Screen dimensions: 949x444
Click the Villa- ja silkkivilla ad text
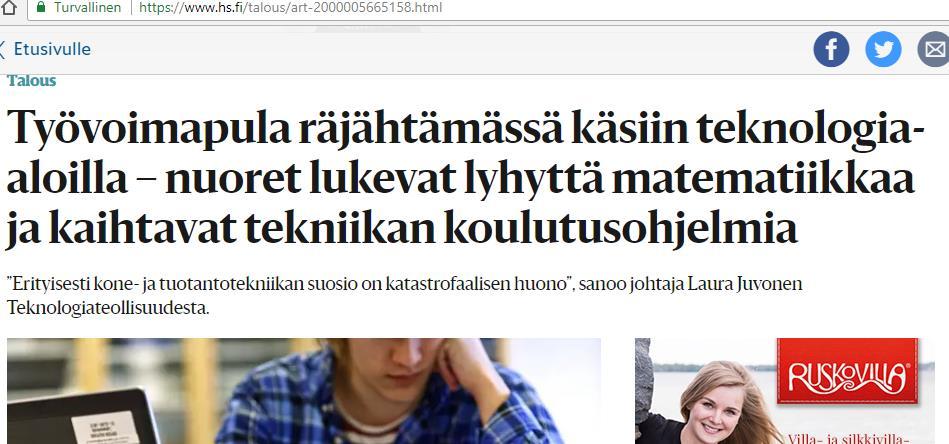pyautogui.click(x=849, y=438)
